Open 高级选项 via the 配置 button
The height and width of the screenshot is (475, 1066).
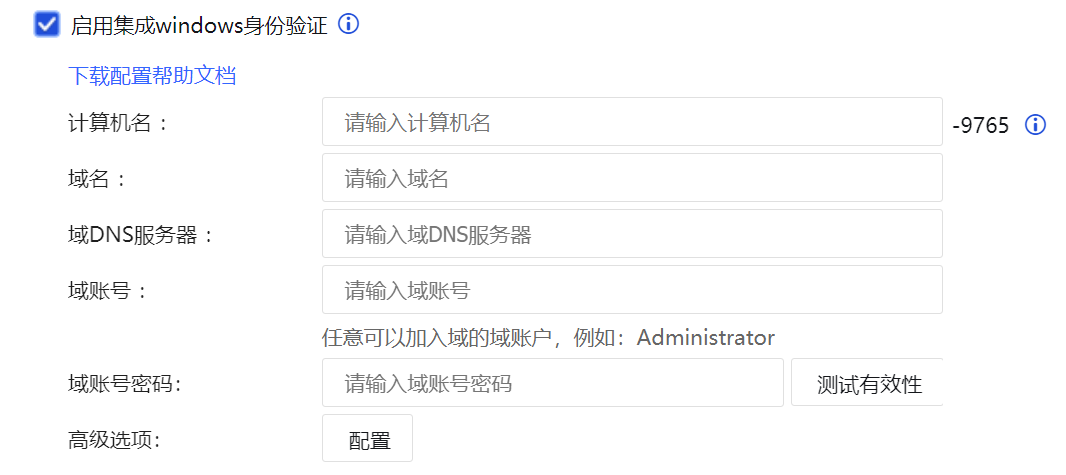pos(367,439)
